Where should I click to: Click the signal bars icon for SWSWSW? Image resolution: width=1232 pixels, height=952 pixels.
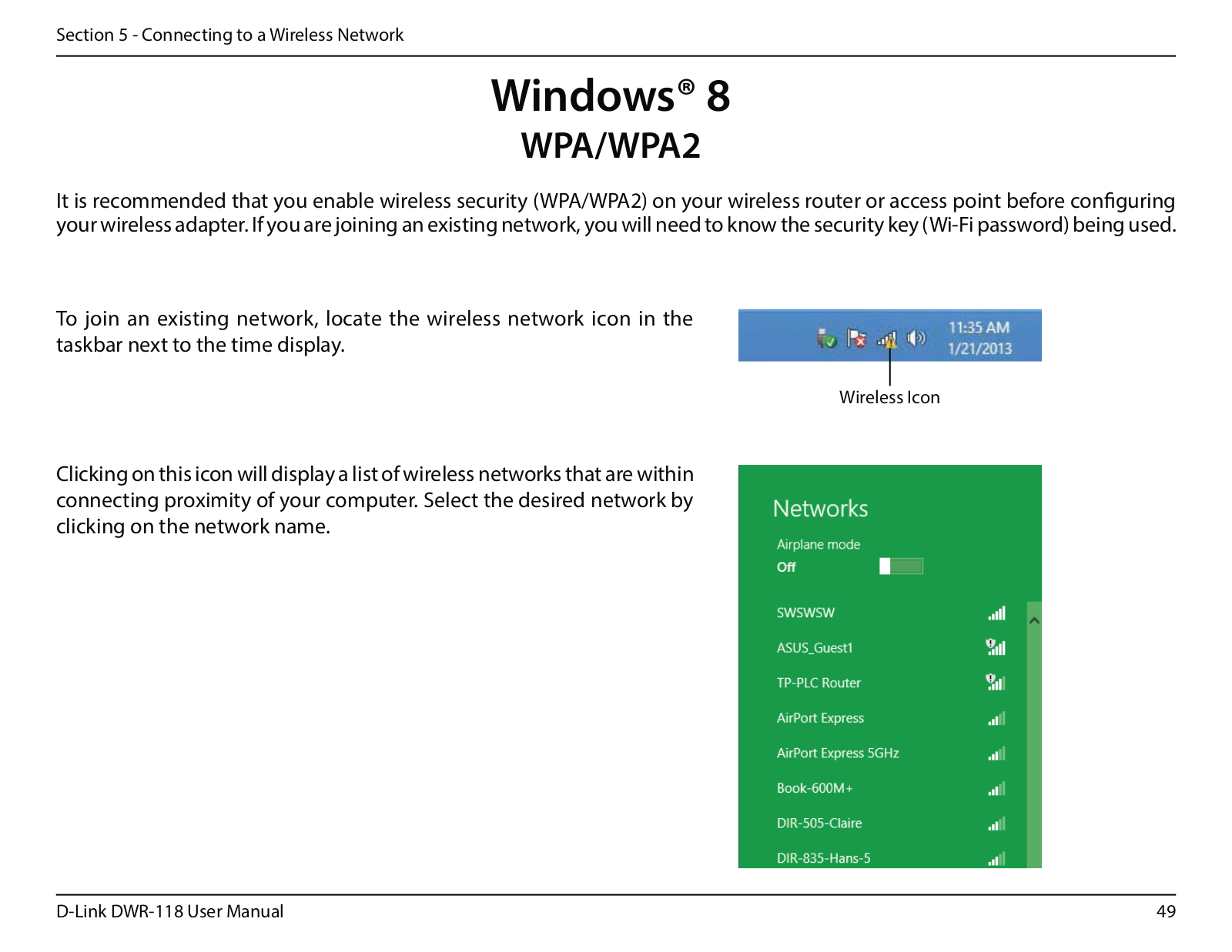point(997,613)
